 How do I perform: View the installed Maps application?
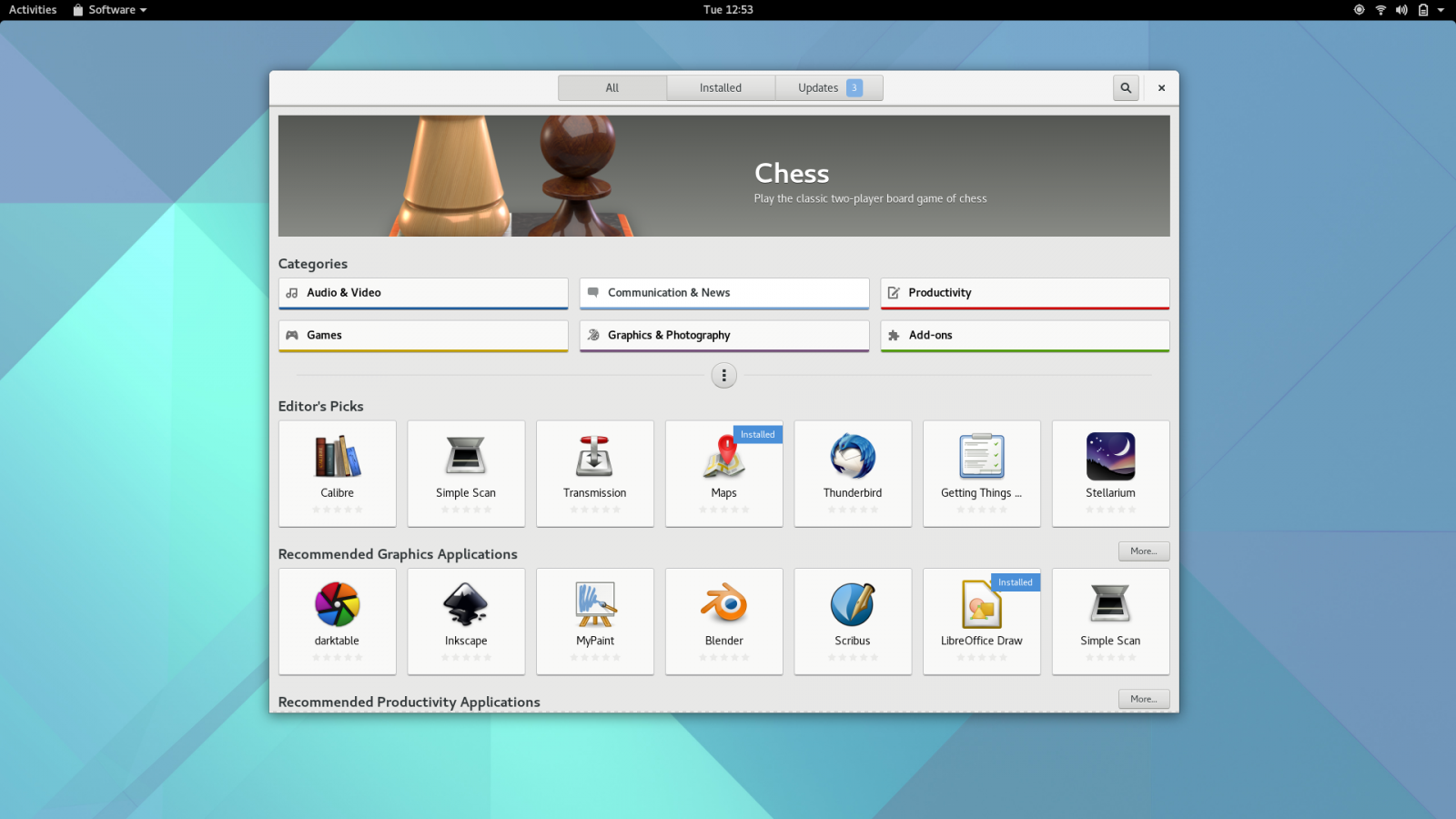coord(723,473)
